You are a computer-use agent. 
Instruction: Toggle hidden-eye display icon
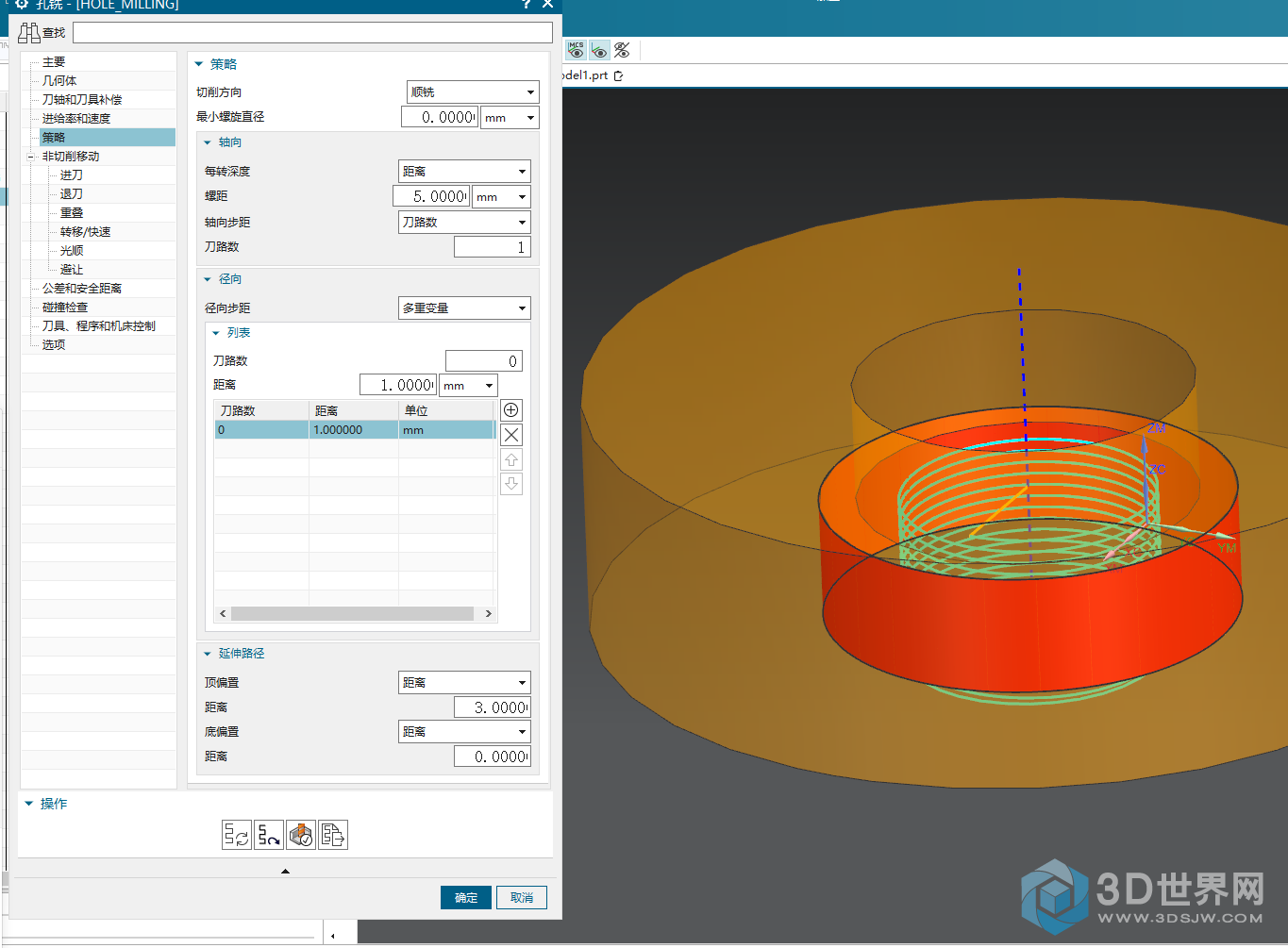point(622,49)
